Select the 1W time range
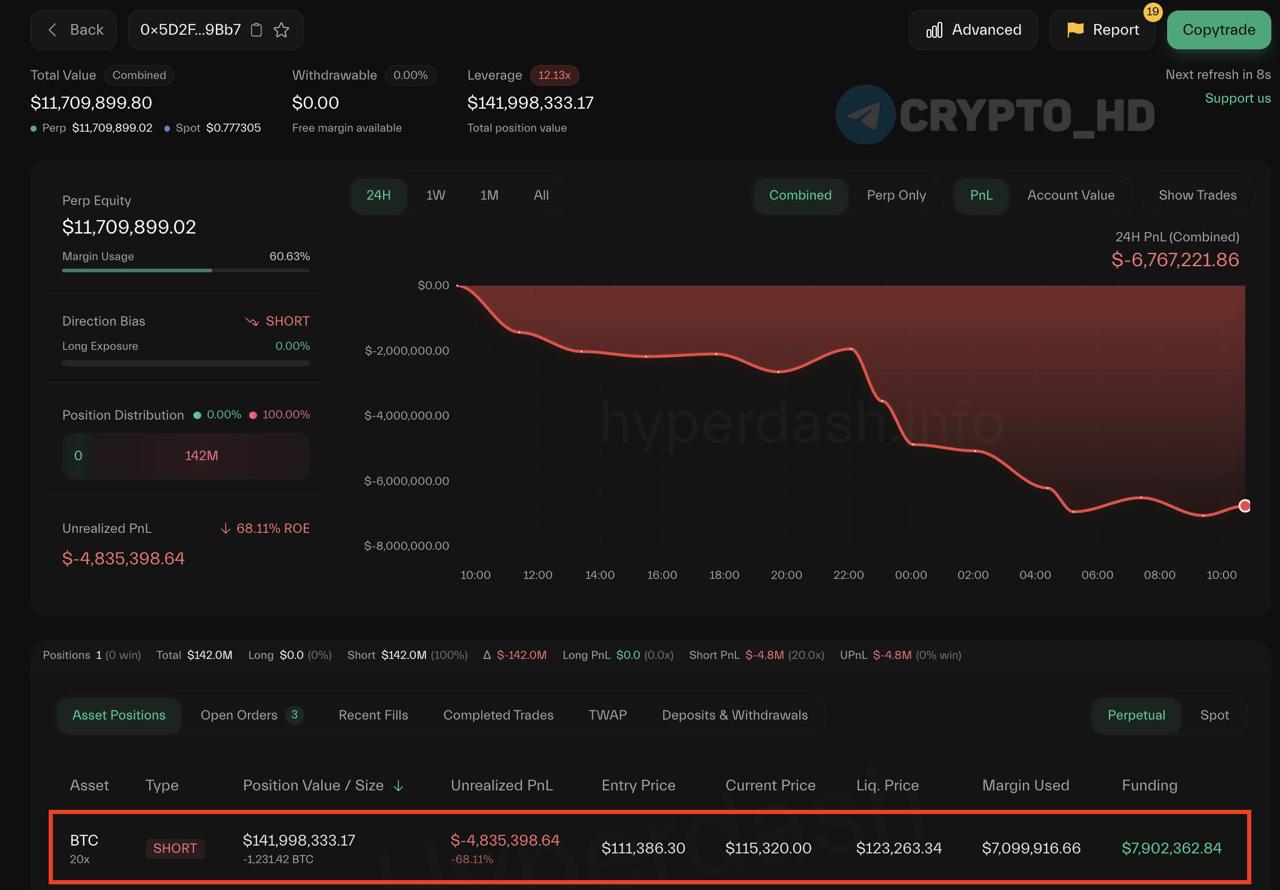Screen dimensions: 1280x890 point(435,195)
